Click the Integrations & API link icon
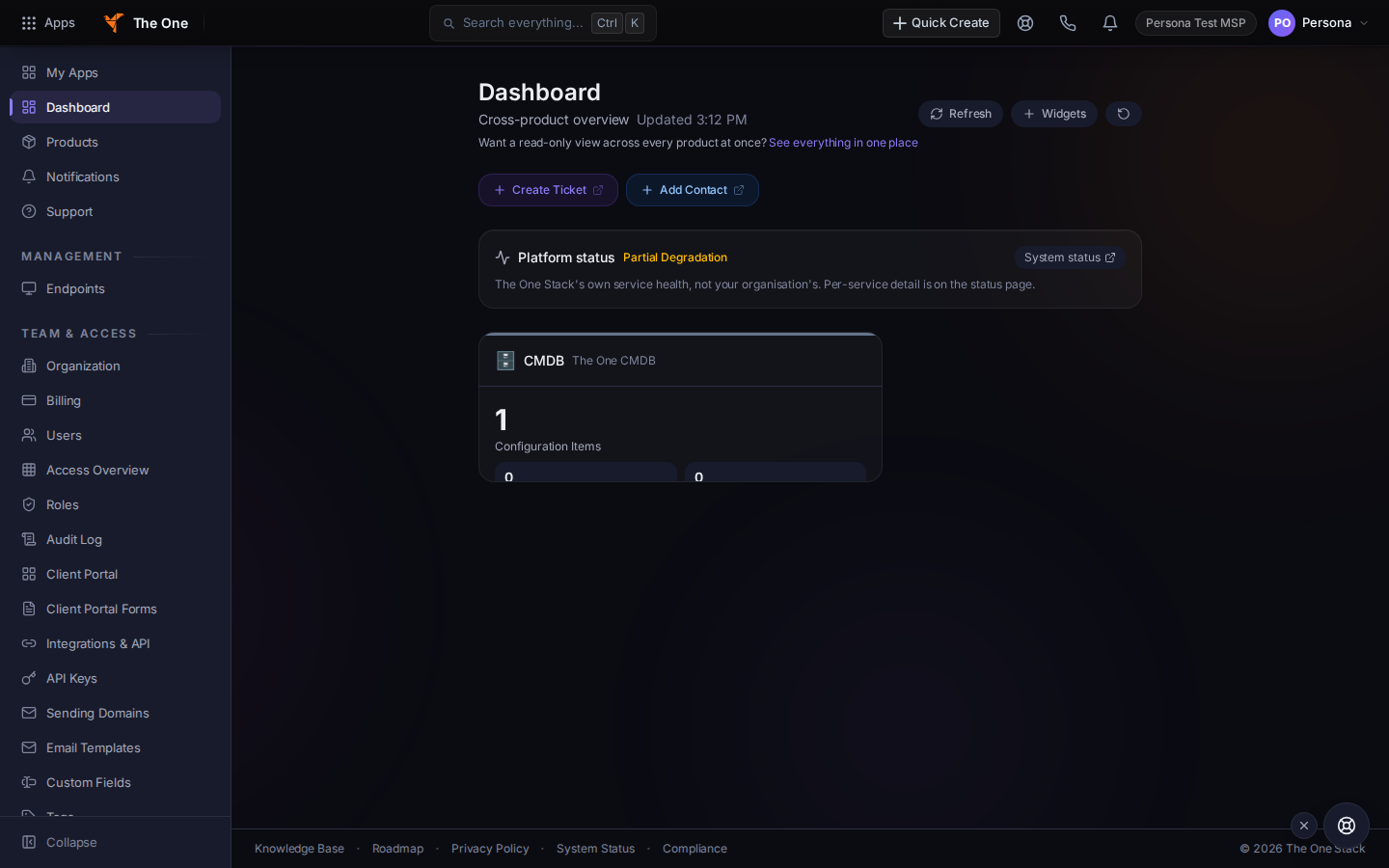This screenshot has height=868, width=1389. pos(29,643)
